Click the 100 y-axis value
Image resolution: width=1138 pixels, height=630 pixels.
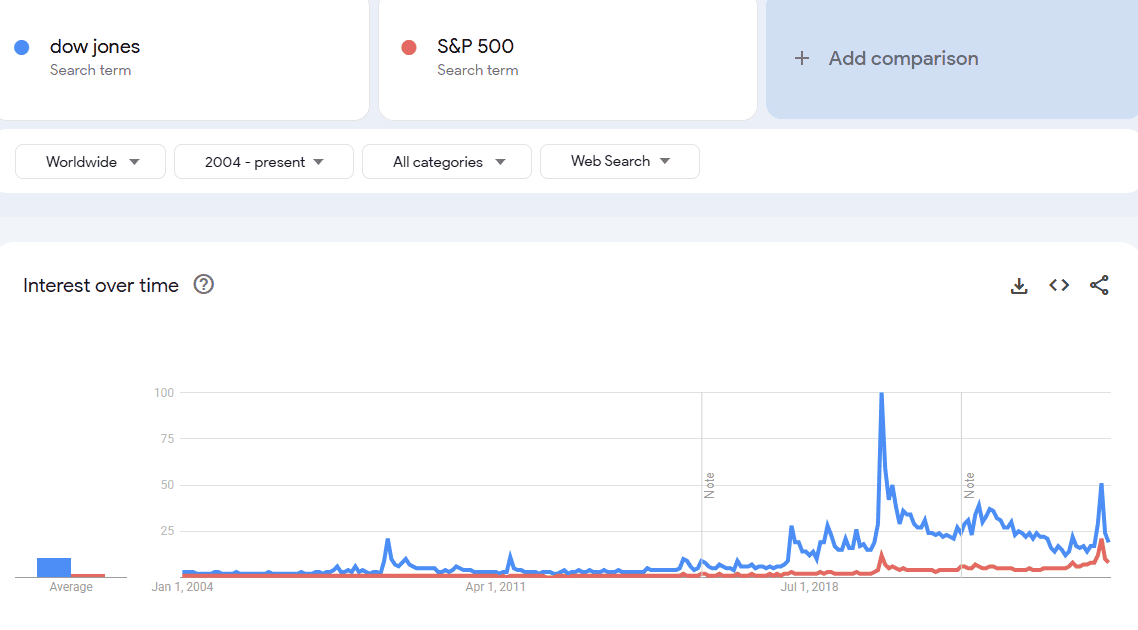pos(164,393)
